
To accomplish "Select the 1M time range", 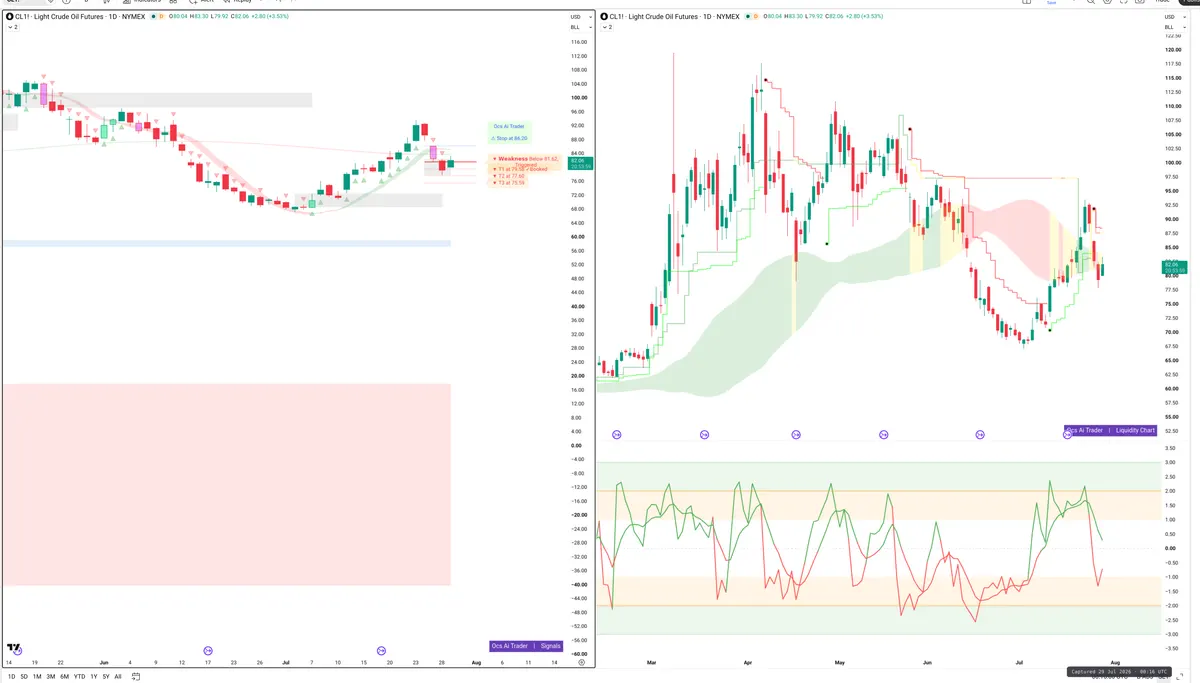I will coord(37,676).
